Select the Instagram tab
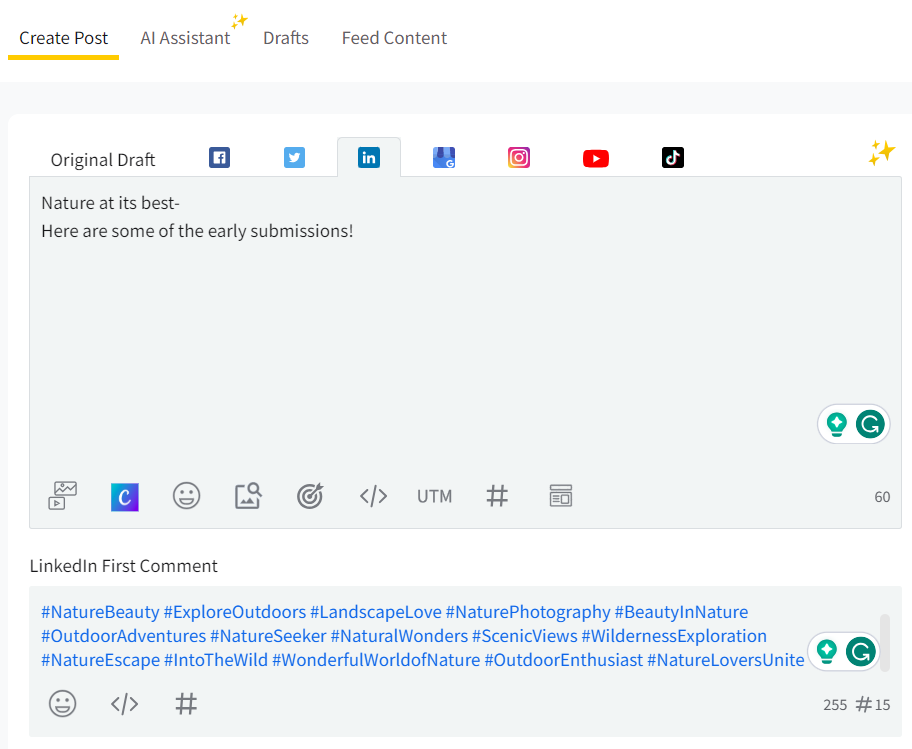Image resolution: width=912 pixels, height=749 pixels. pyautogui.click(x=519, y=158)
